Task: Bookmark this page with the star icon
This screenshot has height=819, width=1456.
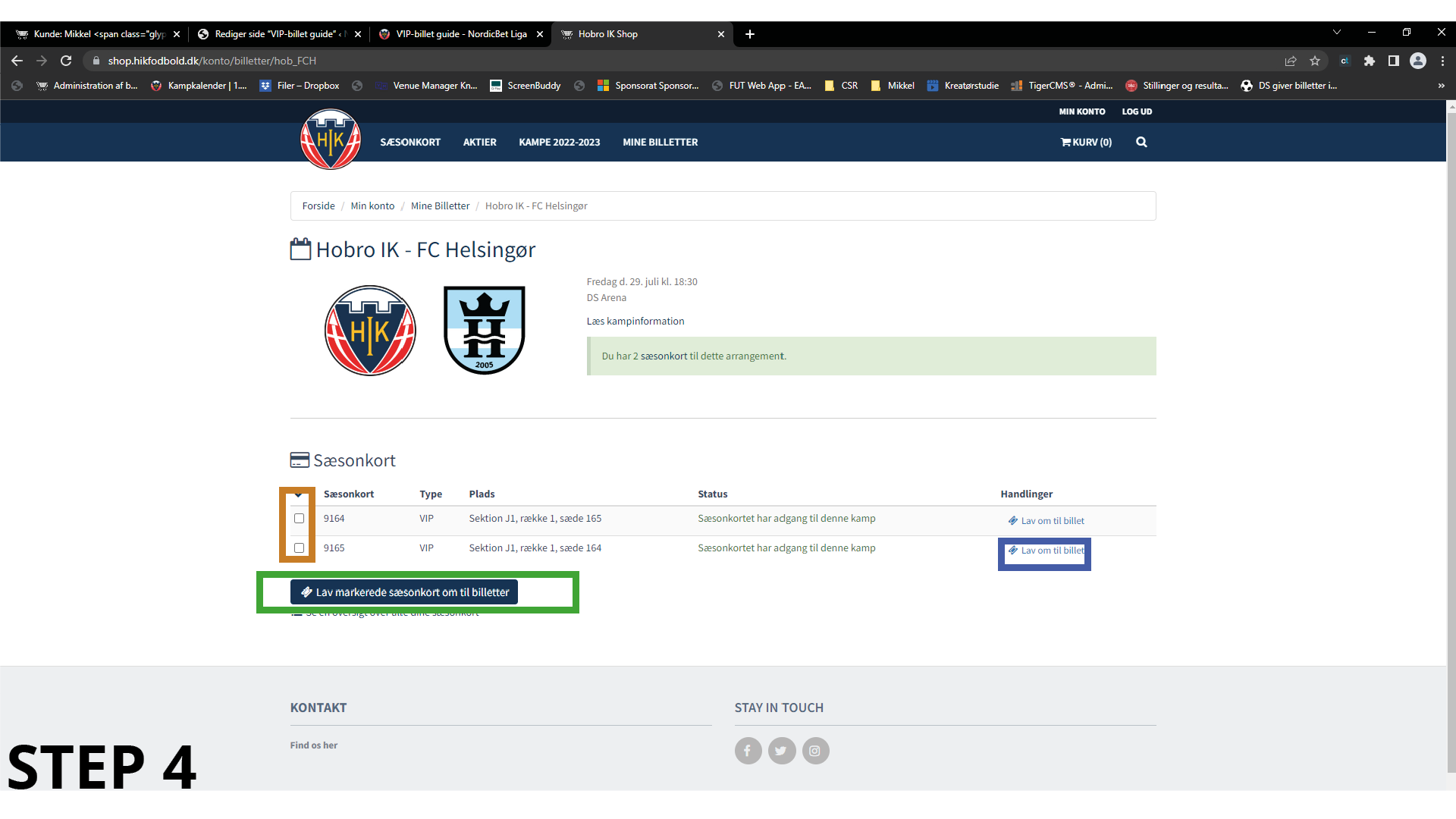Action: tap(1315, 61)
